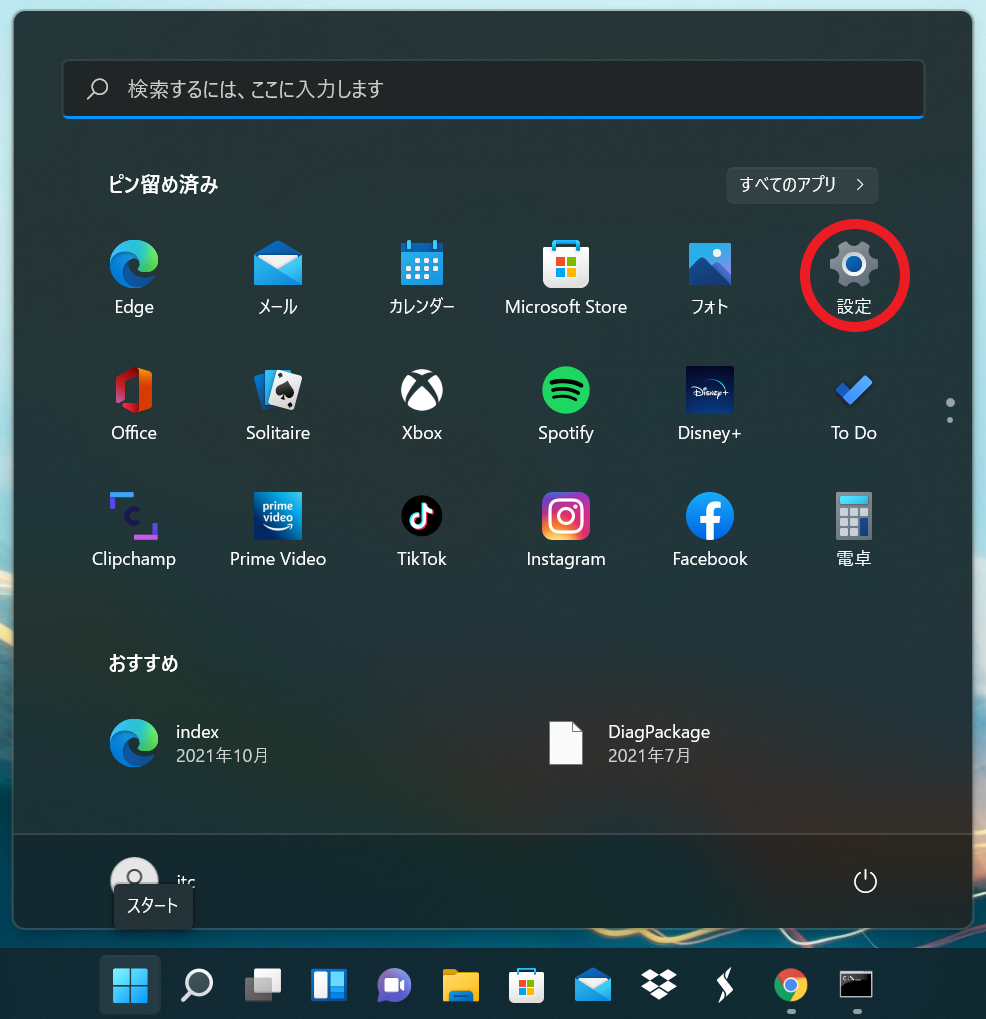Screen dimensions: 986x1019
Task: Open the Clipchamp video editor
Action: 134,529
